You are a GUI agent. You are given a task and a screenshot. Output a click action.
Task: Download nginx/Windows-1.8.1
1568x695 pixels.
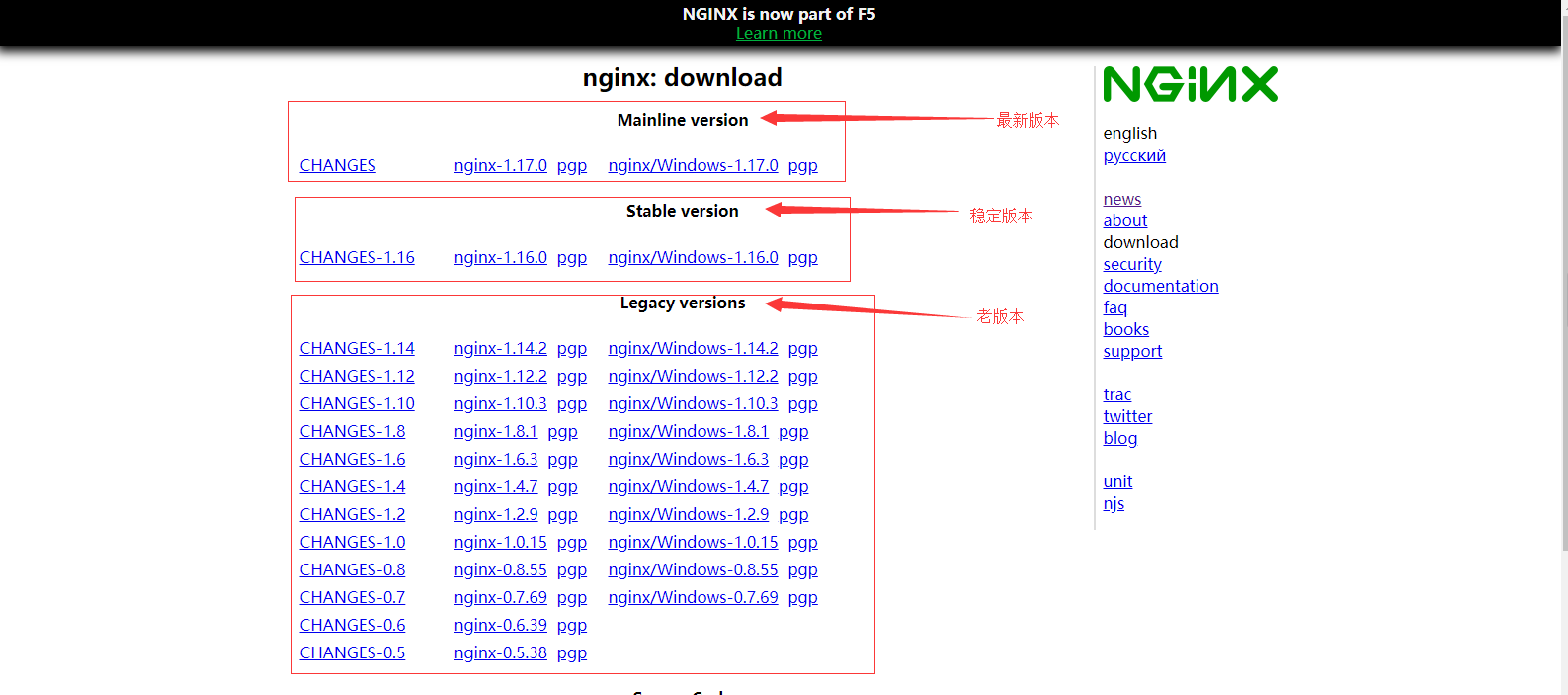click(x=688, y=431)
